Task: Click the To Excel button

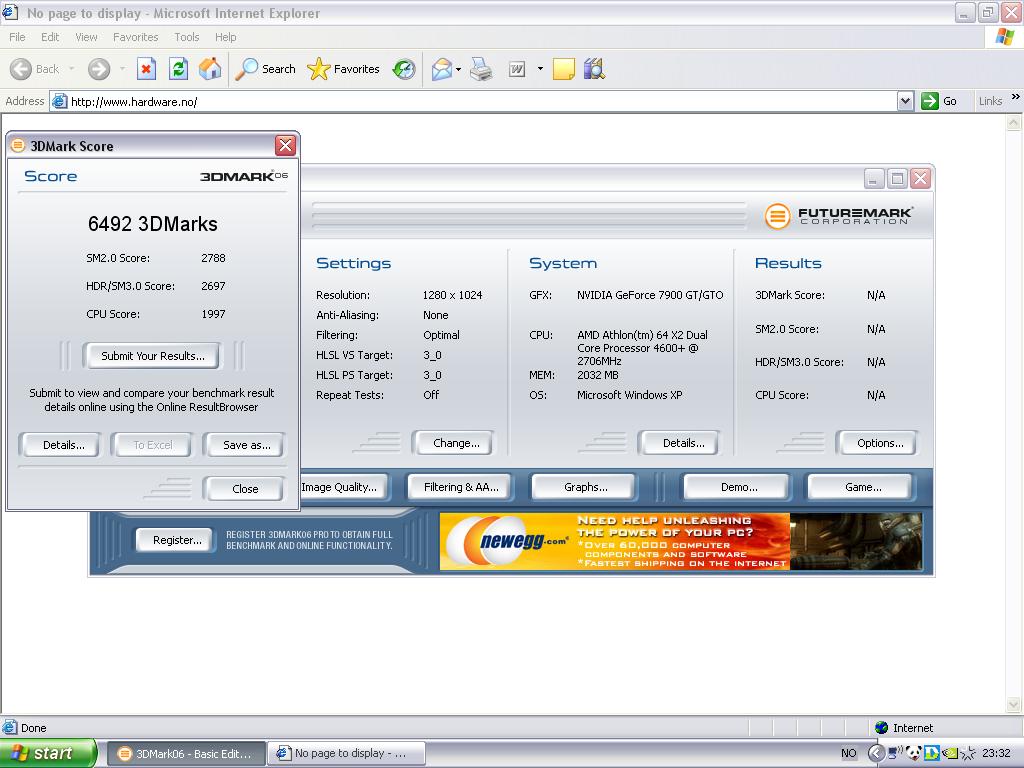Action: coord(152,445)
